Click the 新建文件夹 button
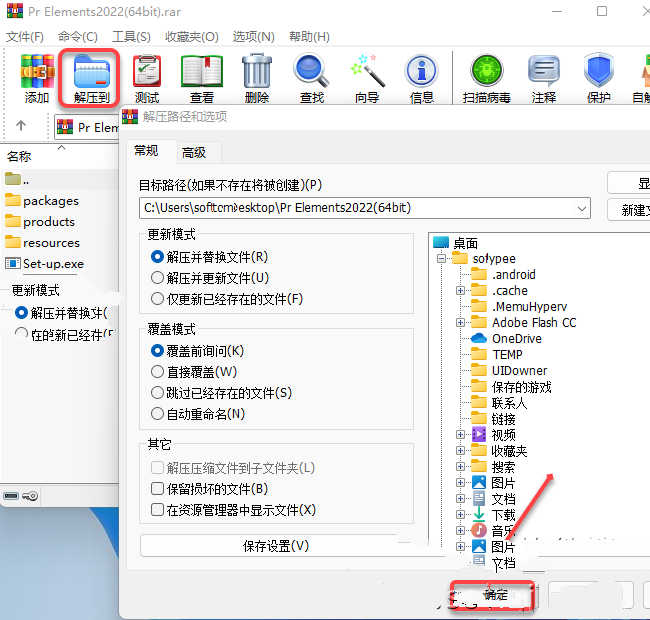This screenshot has width=650, height=620. click(x=629, y=210)
